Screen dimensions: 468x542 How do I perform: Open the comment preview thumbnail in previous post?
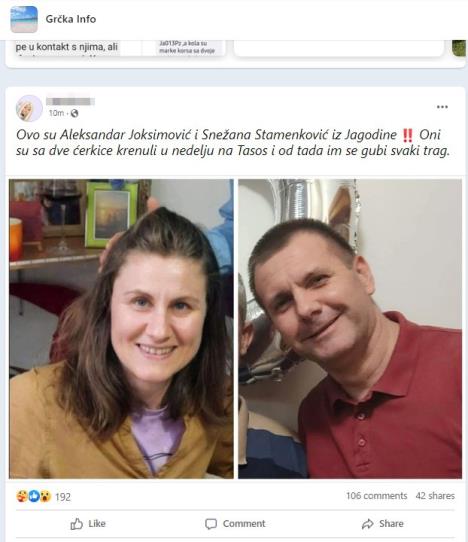187,47
